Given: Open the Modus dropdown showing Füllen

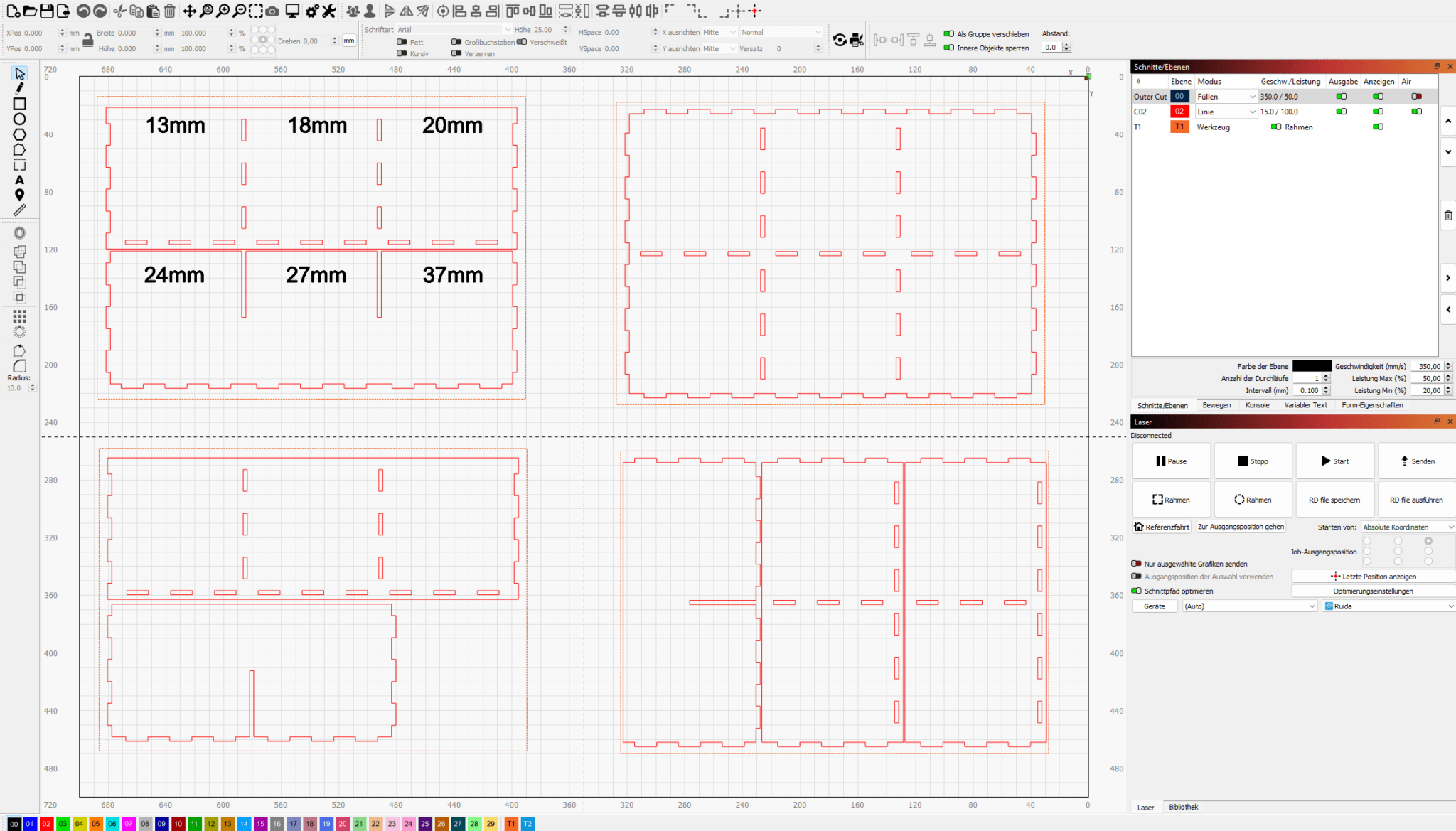Looking at the screenshot, I should [x=1225, y=96].
